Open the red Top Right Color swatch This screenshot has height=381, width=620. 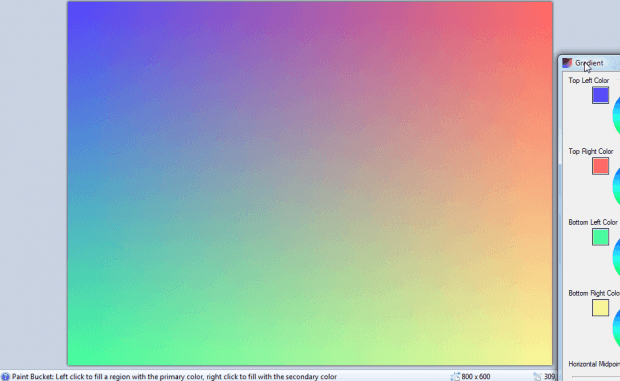[x=600, y=166]
